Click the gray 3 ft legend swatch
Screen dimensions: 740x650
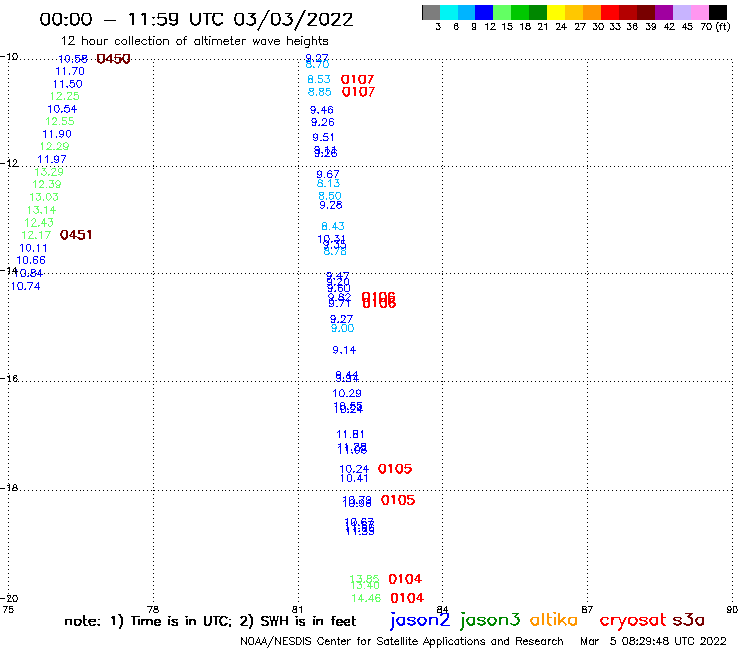pos(431,12)
